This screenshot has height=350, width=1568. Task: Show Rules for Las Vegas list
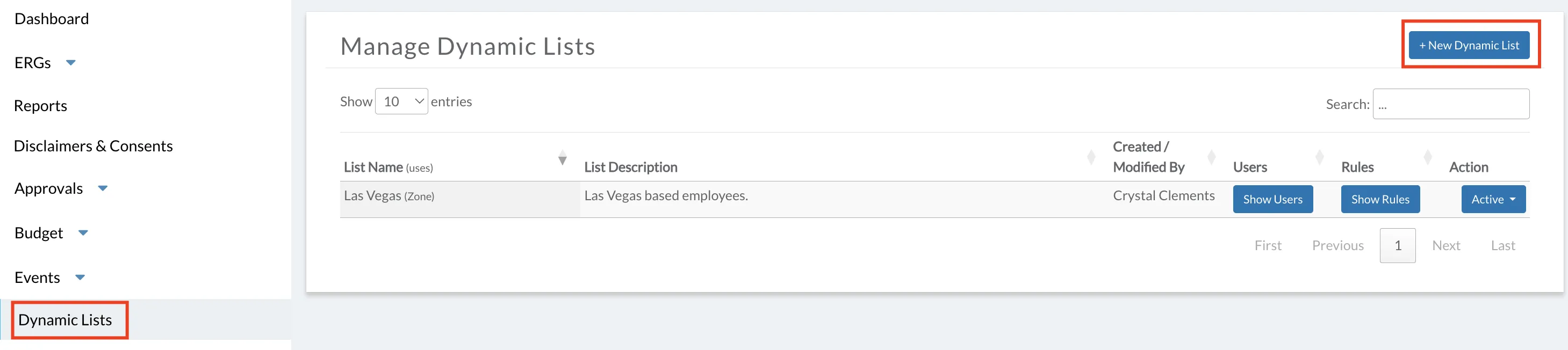click(1380, 199)
